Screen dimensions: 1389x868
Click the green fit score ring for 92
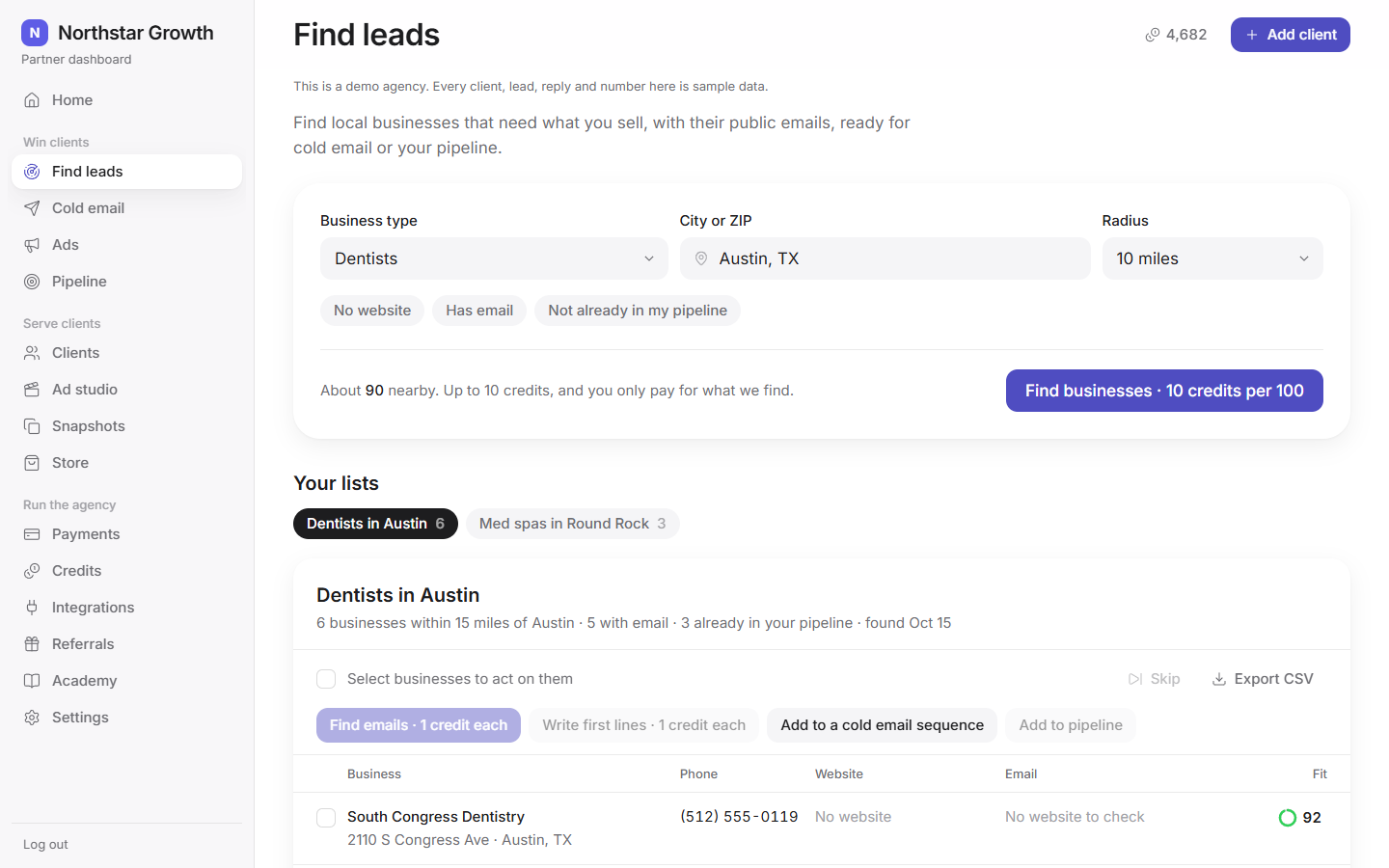pos(1288,818)
